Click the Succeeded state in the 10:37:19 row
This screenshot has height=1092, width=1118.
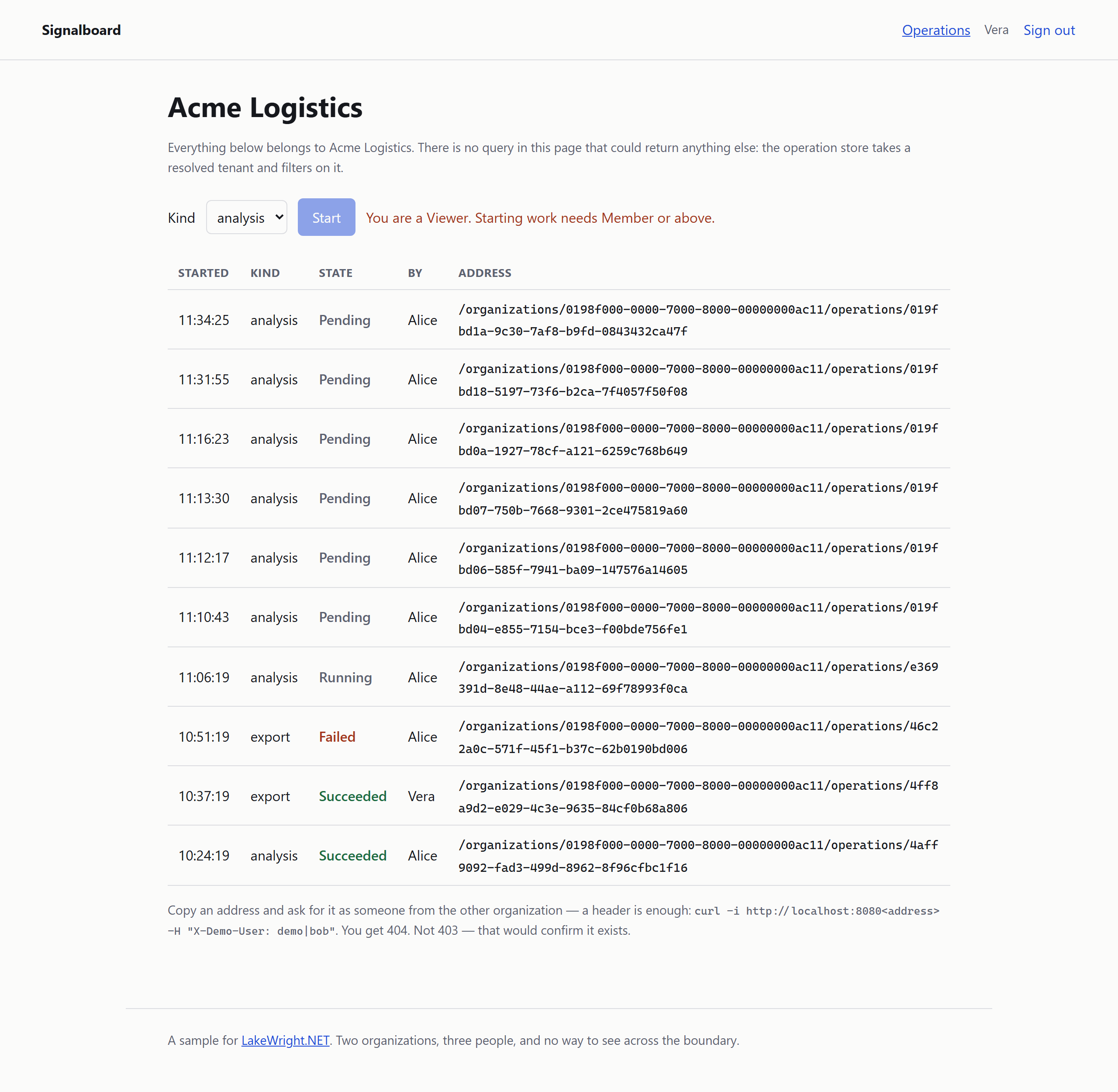[352, 796]
